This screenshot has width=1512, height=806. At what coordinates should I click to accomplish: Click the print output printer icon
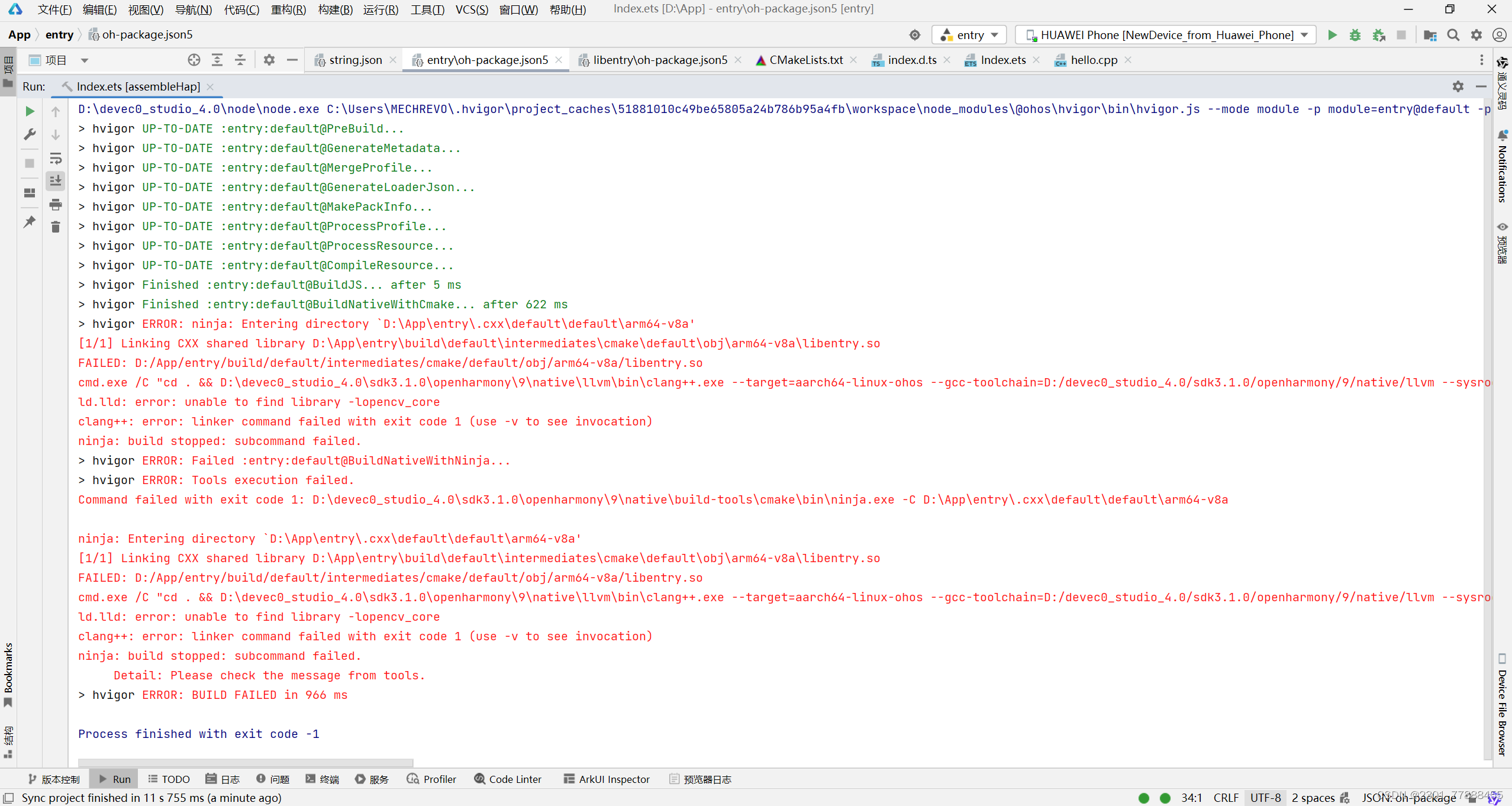pyautogui.click(x=56, y=205)
